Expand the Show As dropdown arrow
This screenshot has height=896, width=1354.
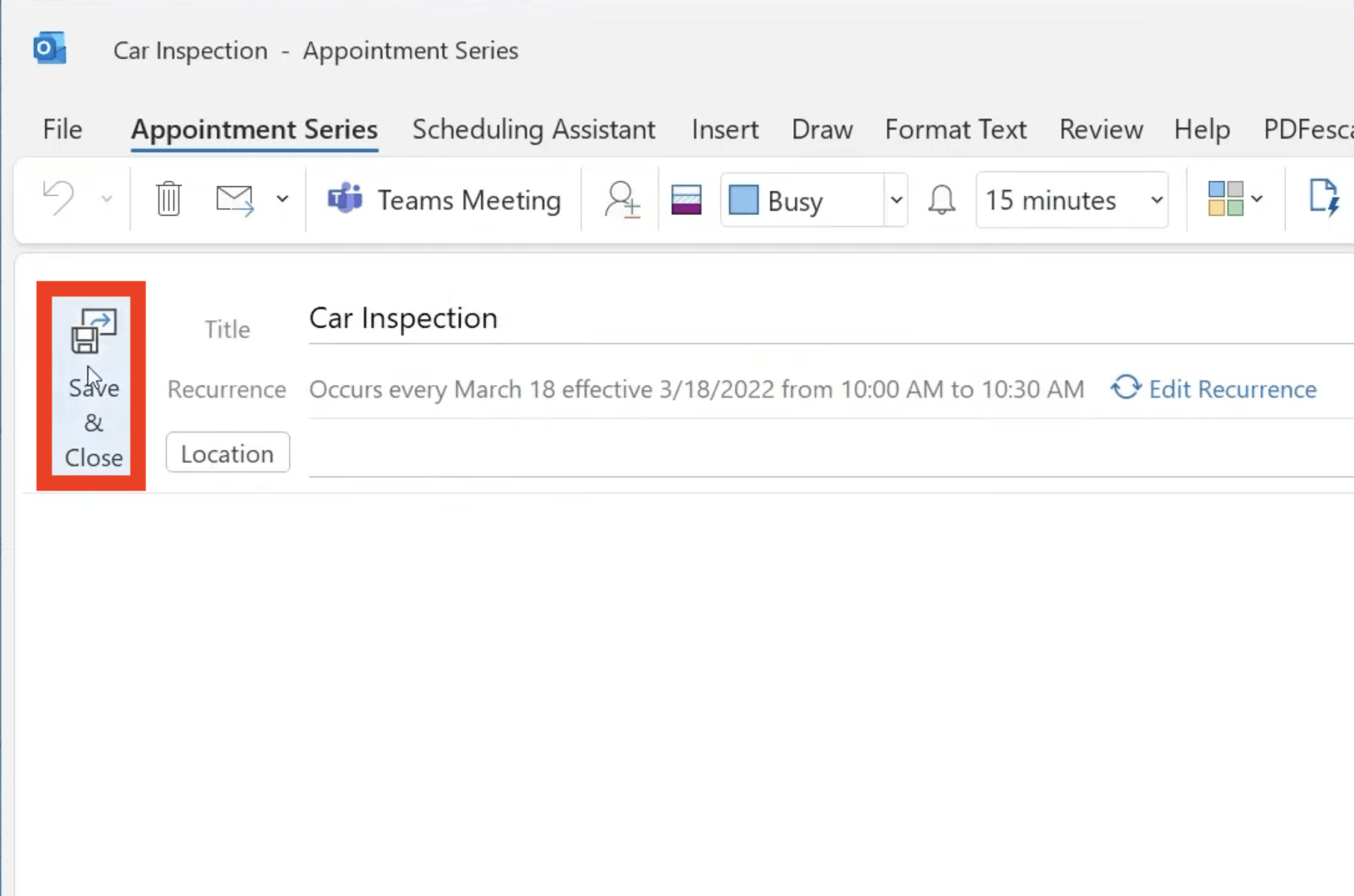click(896, 200)
